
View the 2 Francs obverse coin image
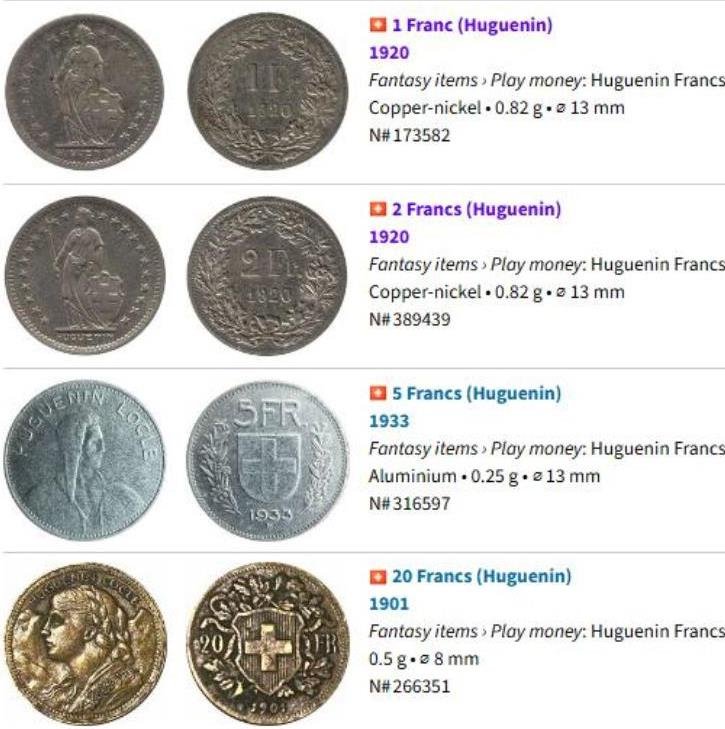click(x=85, y=275)
